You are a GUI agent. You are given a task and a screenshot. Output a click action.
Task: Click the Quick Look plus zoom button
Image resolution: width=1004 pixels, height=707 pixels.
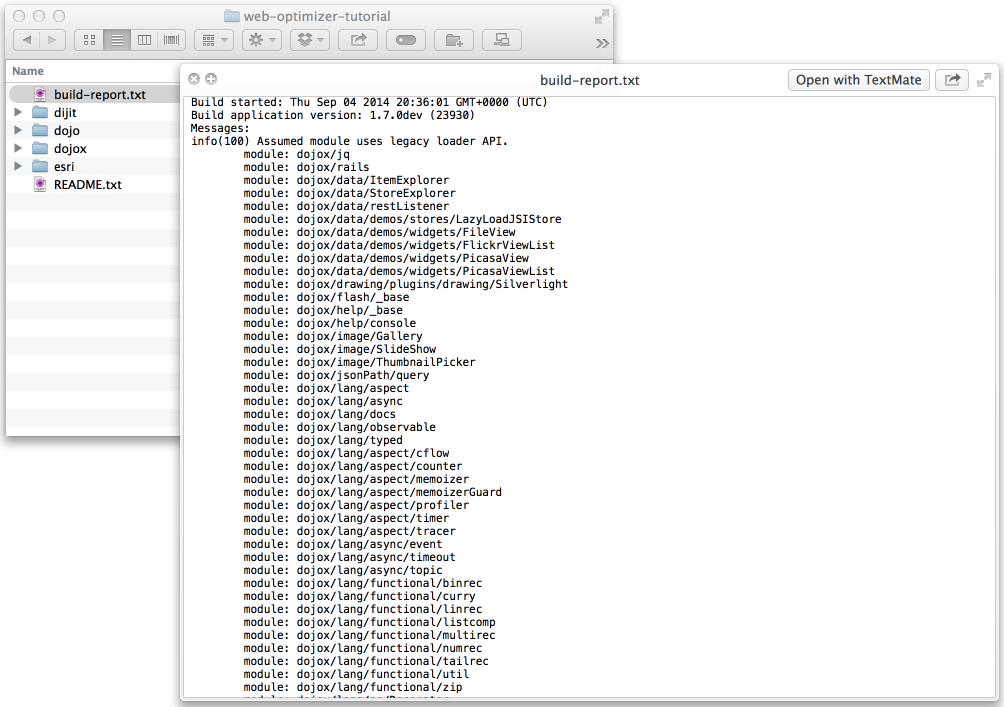coord(211,79)
